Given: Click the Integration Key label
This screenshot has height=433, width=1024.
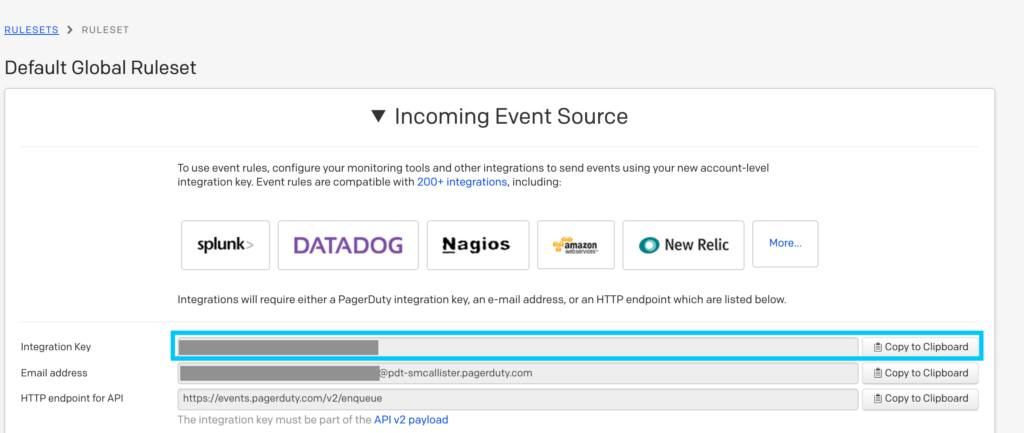Looking at the screenshot, I should (x=54, y=347).
